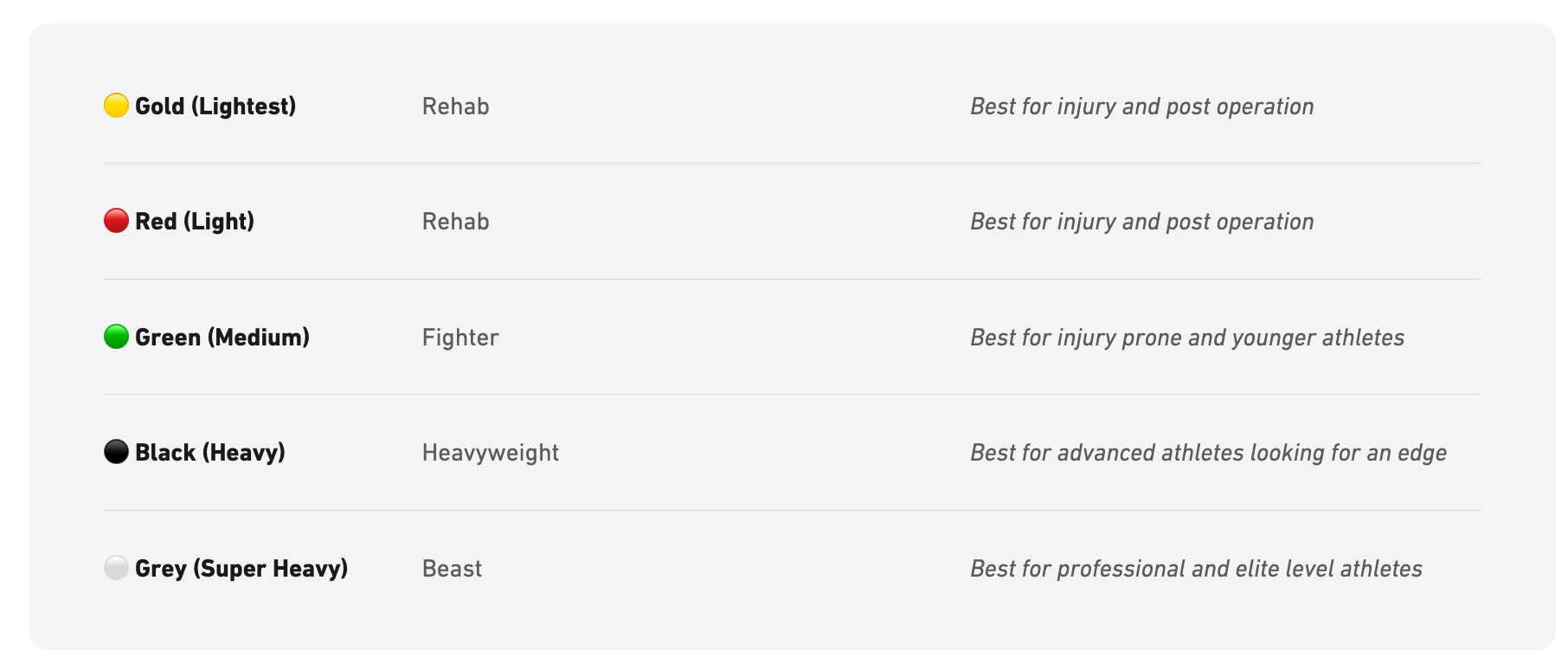Click the grey color dot
The height and width of the screenshot is (658, 1568).
tap(116, 568)
